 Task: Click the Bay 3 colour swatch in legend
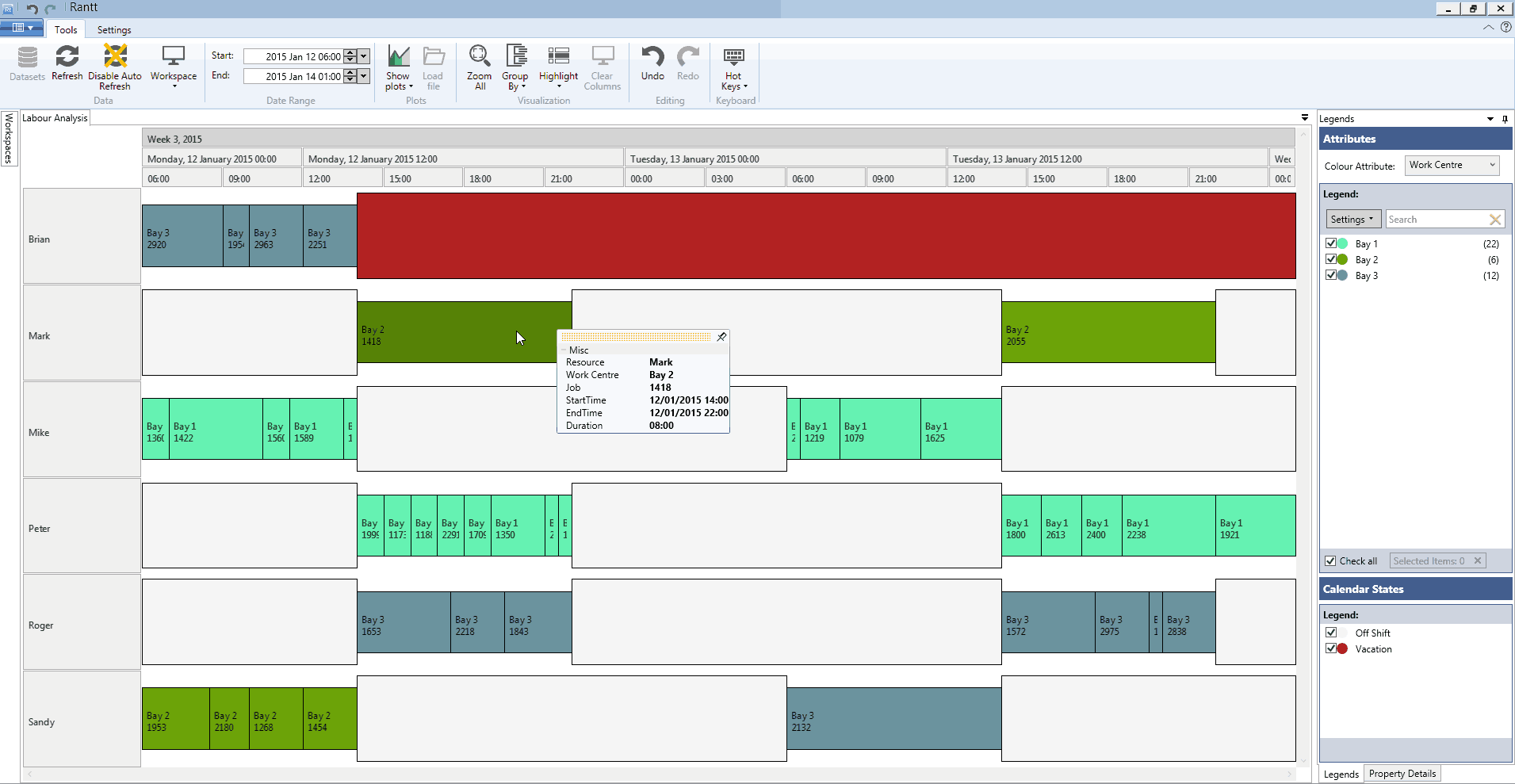click(1342, 275)
